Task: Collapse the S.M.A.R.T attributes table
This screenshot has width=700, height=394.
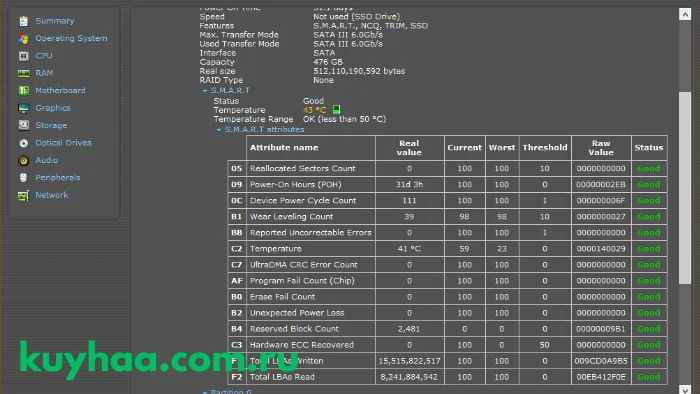Action: (x=219, y=130)
